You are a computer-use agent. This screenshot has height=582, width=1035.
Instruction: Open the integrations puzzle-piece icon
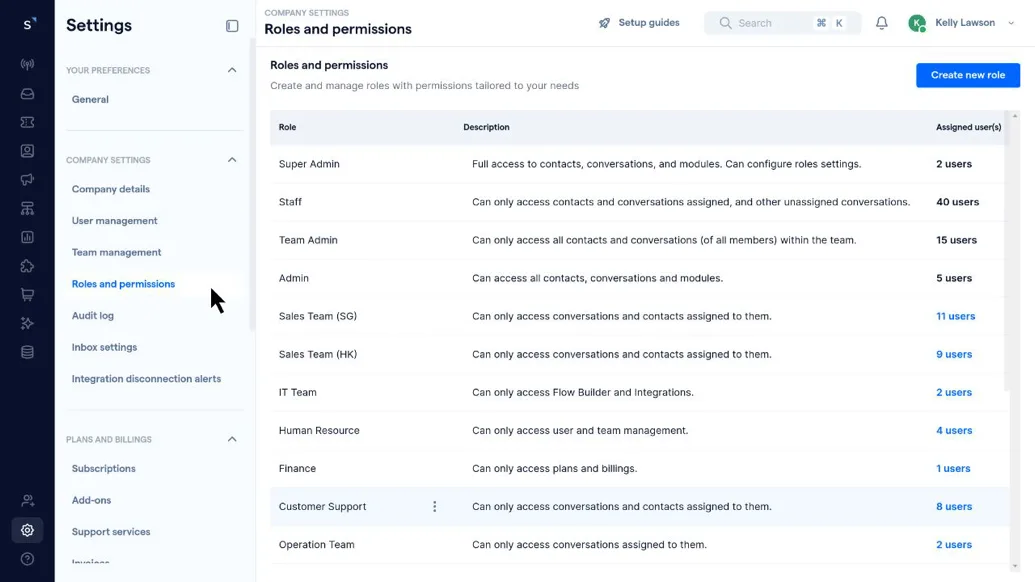click(27, 266)
